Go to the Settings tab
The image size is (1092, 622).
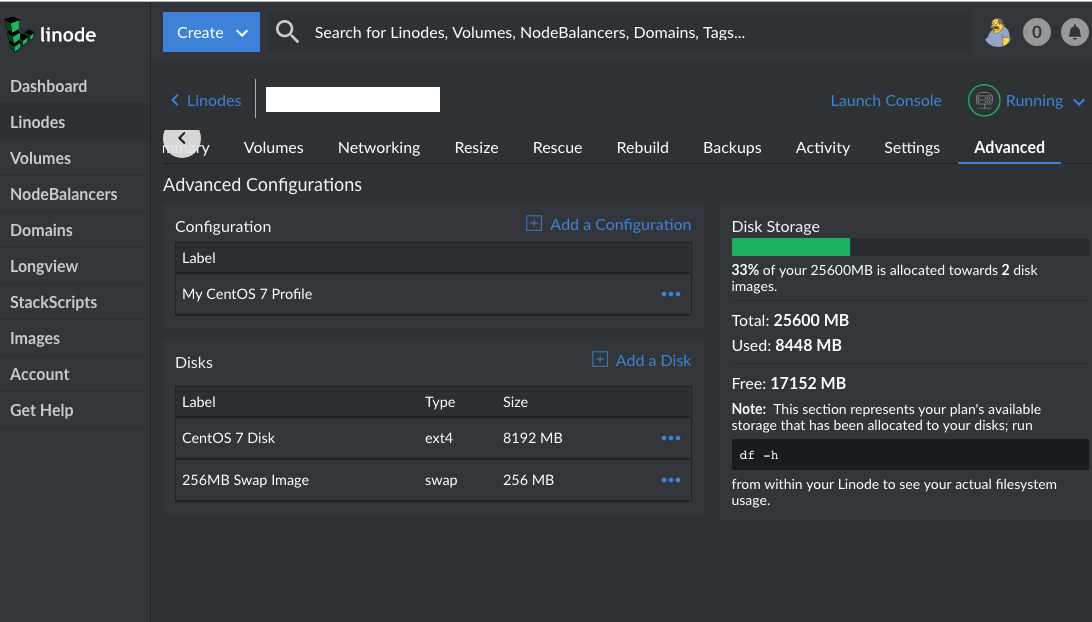tap(912, 148)
